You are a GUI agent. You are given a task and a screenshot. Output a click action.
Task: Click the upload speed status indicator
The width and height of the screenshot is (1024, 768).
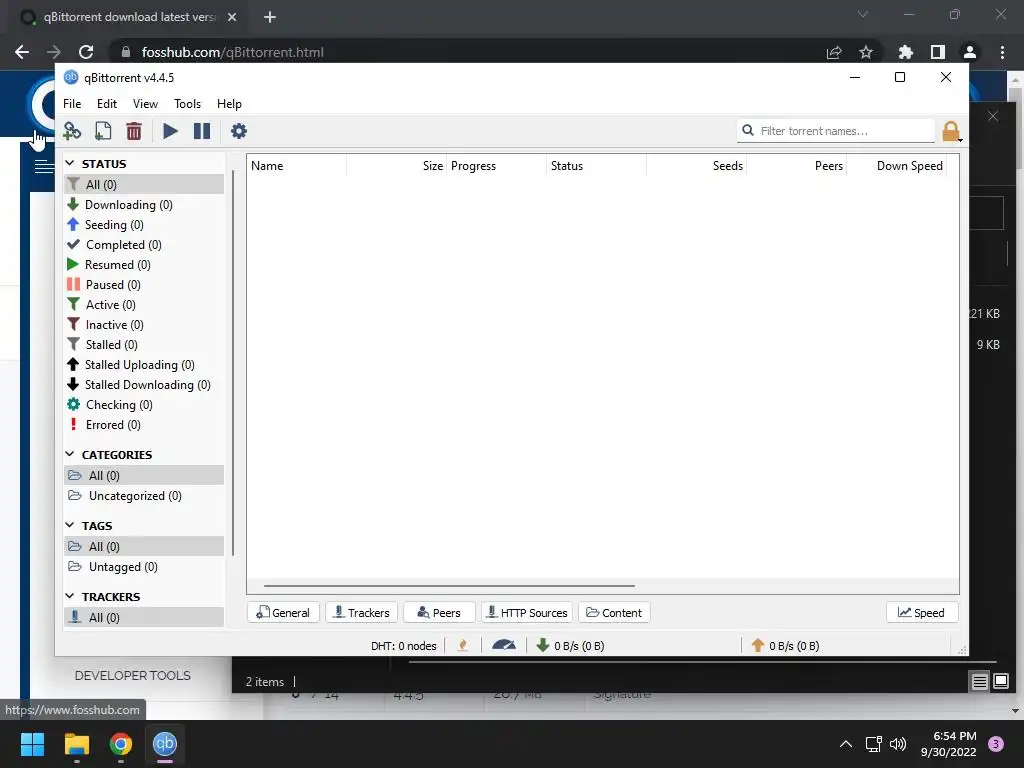786,646
